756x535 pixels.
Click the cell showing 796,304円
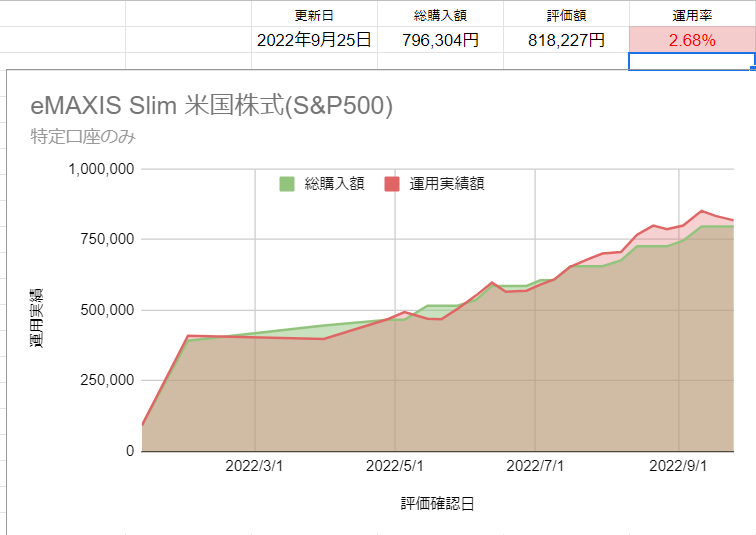point(440,40)
